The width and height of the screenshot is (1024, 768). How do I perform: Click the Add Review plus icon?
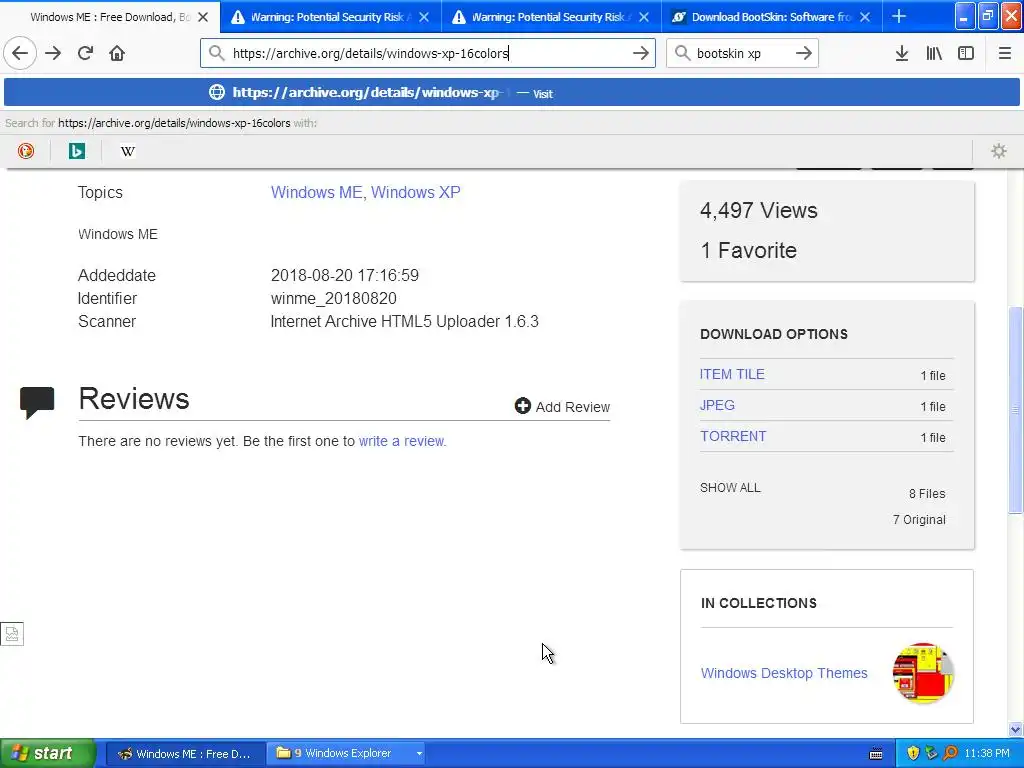522,406
